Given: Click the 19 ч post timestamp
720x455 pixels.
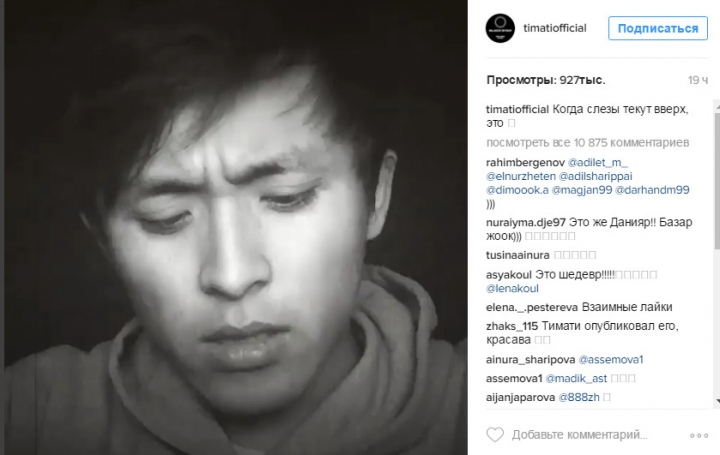Looking at the screenshot, I should [698, 80].
